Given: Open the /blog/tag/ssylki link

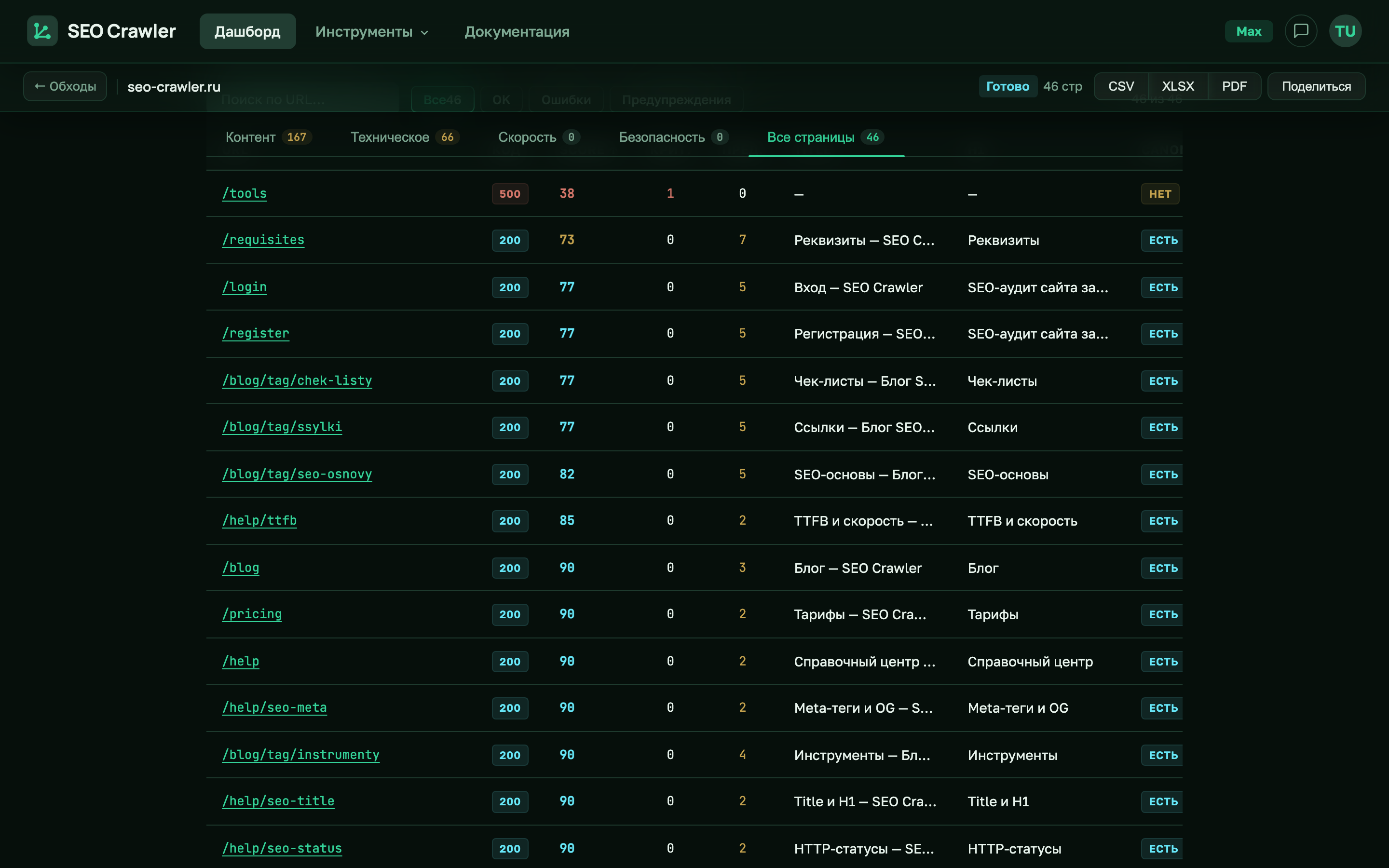Looking at the screenshot, I should [x=283, y=427].
